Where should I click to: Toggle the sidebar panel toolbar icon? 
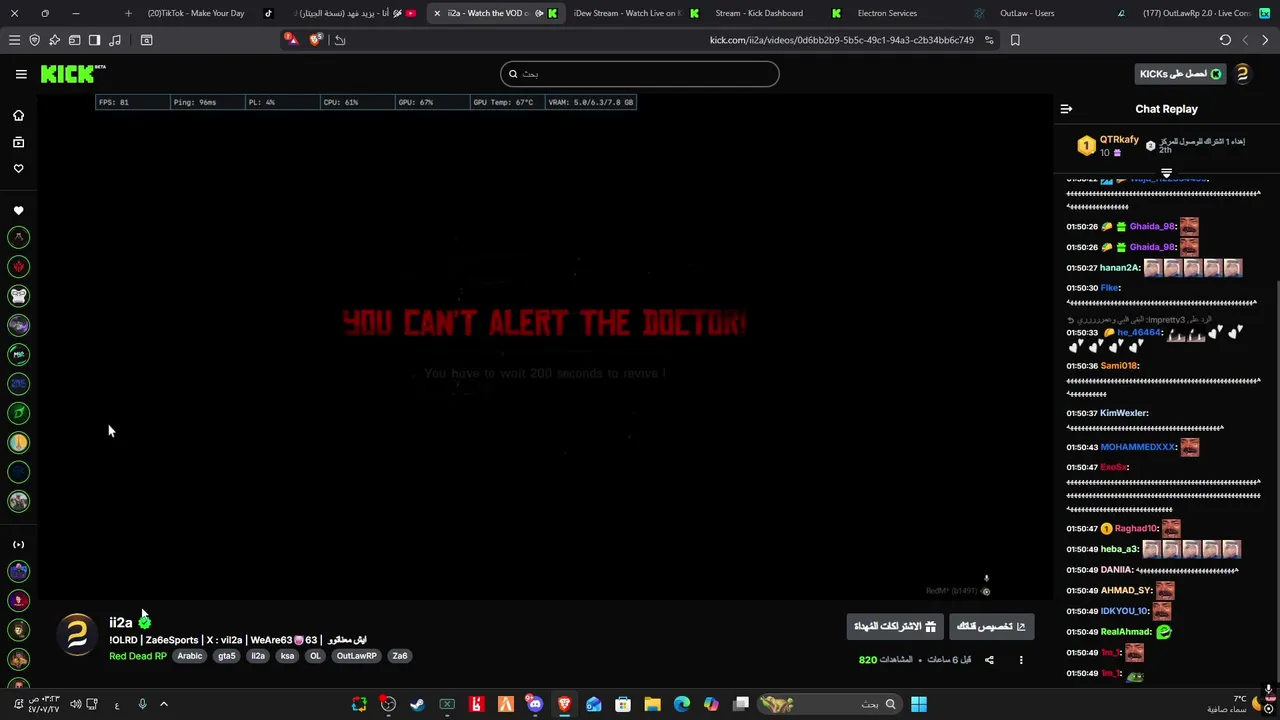[x=94, y=40]
